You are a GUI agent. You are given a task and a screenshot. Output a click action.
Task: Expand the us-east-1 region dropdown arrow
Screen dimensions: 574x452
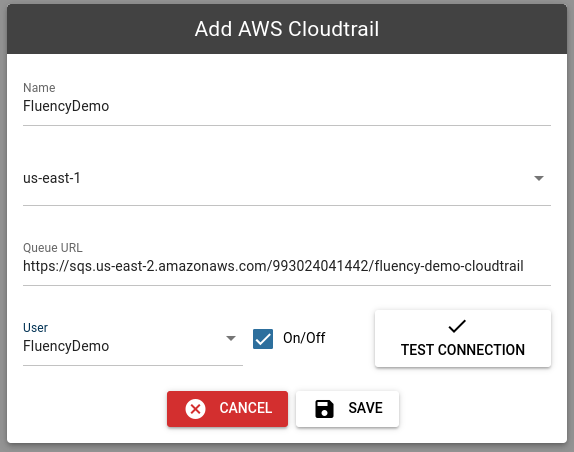pos(538,178)
